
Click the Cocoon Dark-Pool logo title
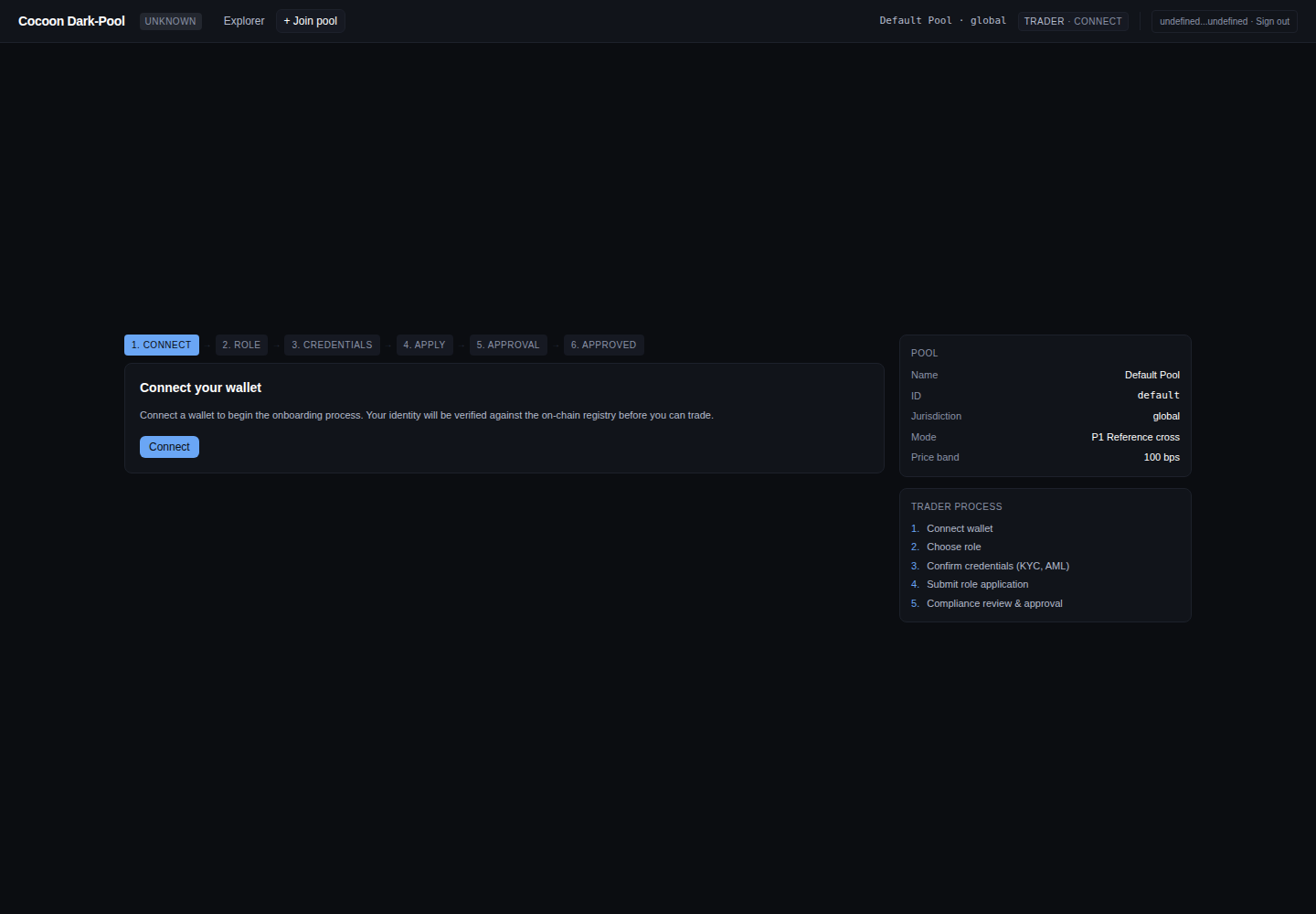point(71,21)
